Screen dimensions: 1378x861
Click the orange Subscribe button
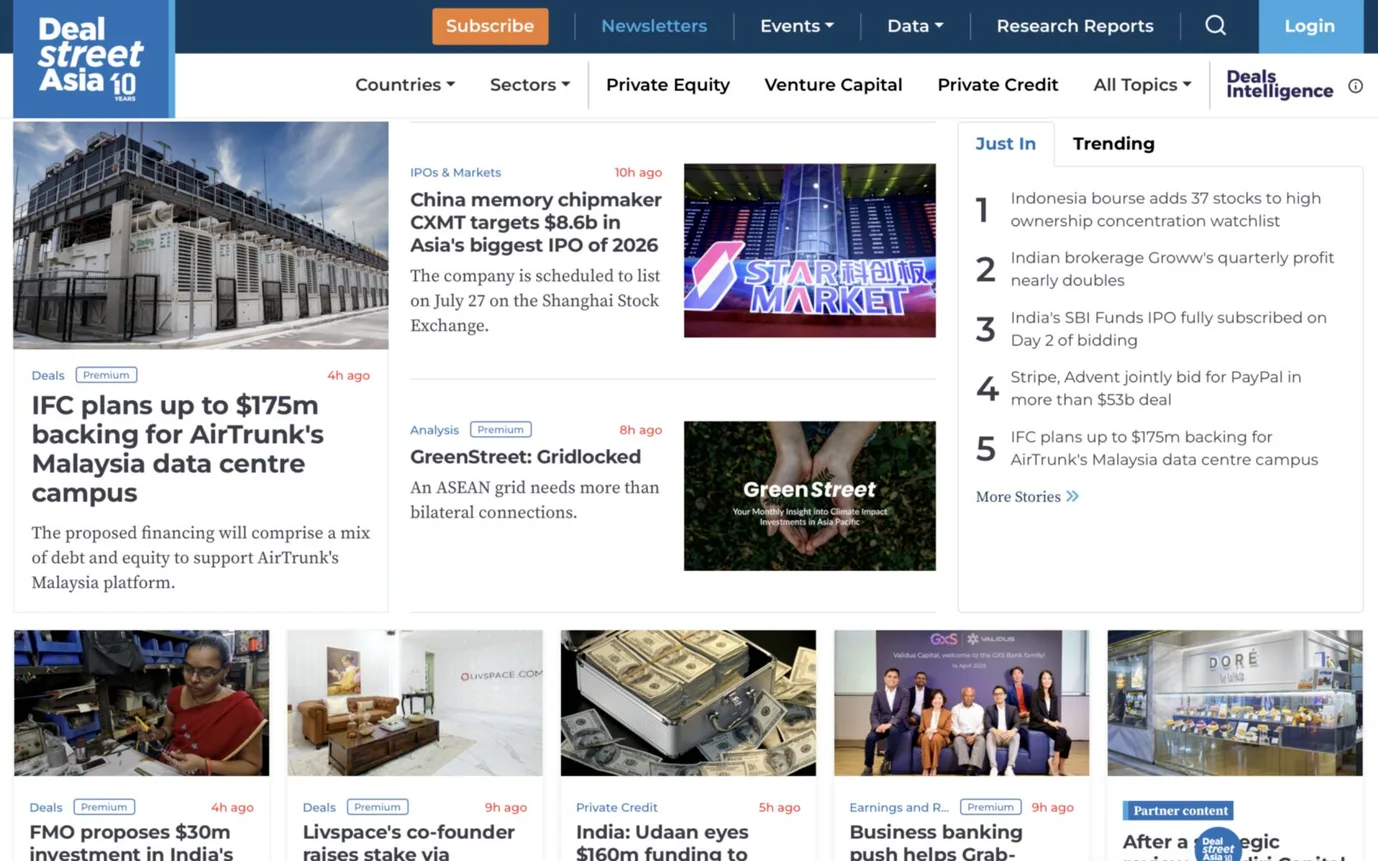tap(490, 26)
